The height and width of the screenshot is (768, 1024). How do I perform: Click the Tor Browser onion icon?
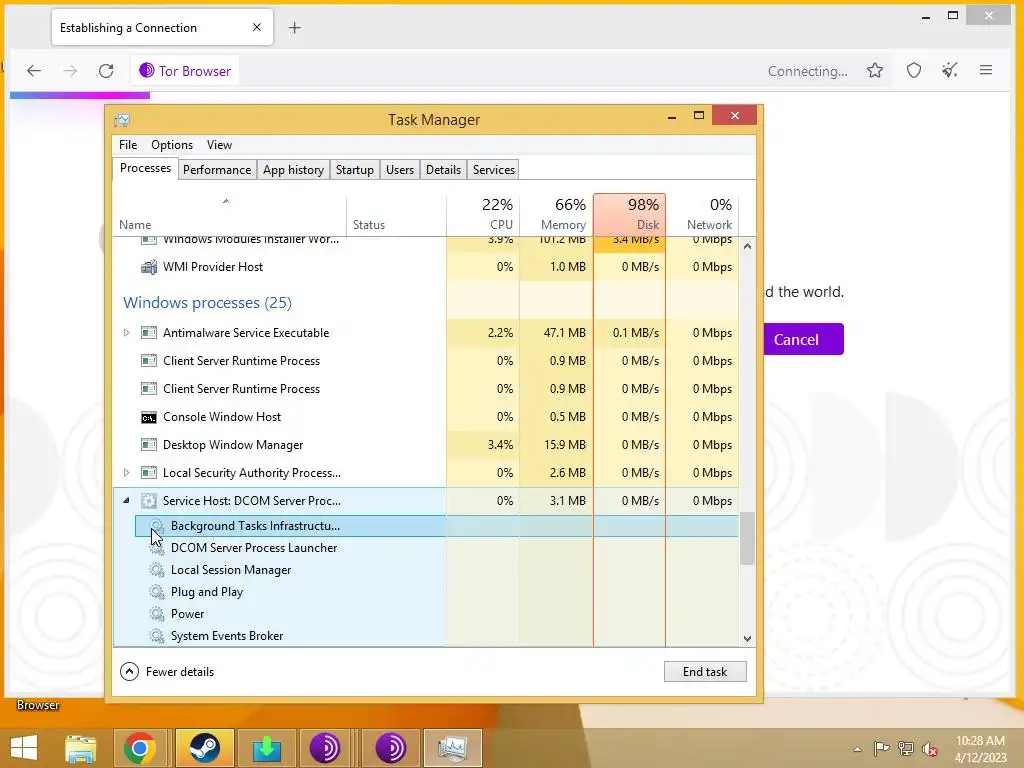pyautogui.click(x=146, y=71)
